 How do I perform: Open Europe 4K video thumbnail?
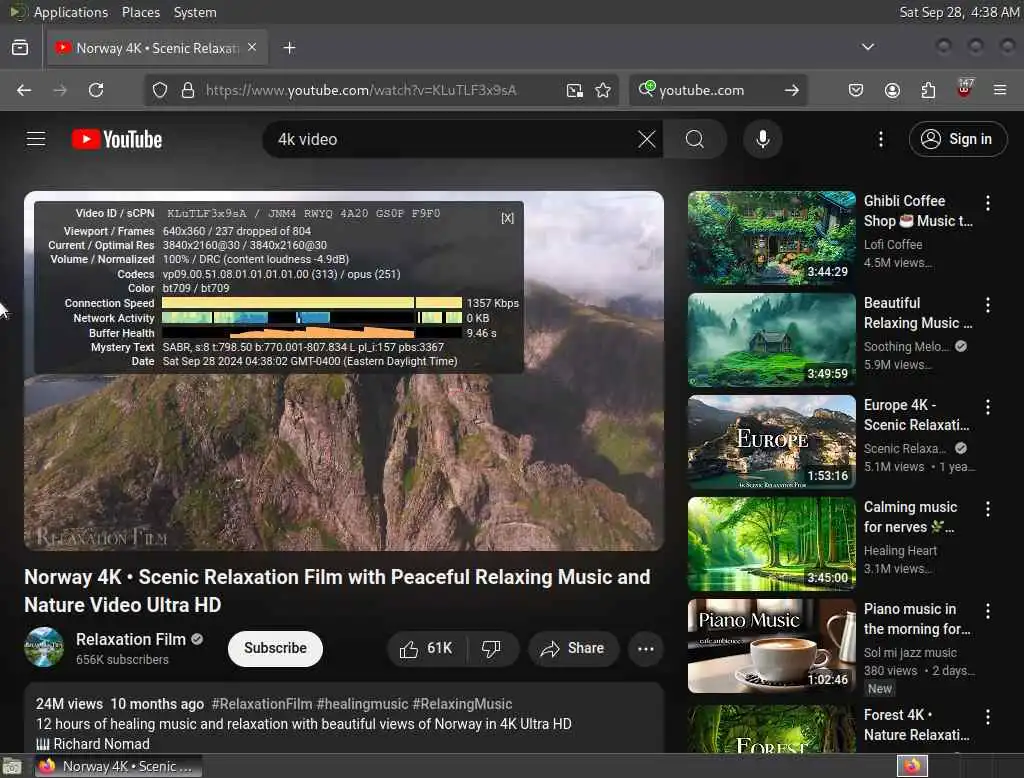coord(772,442)
